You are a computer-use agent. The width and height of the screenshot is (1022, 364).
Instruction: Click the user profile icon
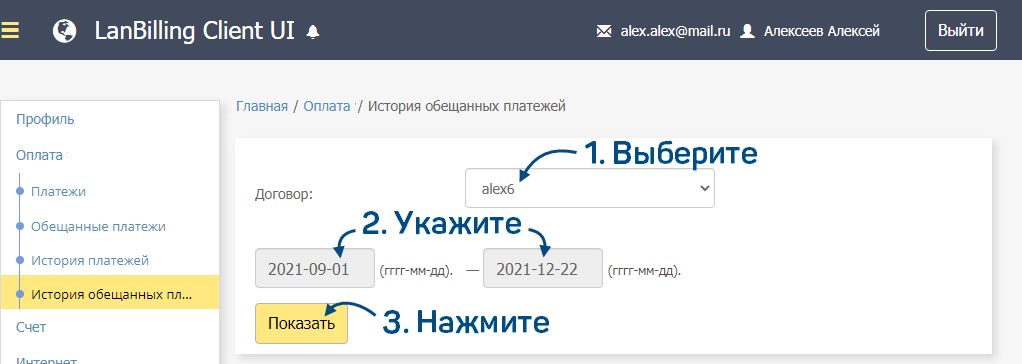coord(748,31)
